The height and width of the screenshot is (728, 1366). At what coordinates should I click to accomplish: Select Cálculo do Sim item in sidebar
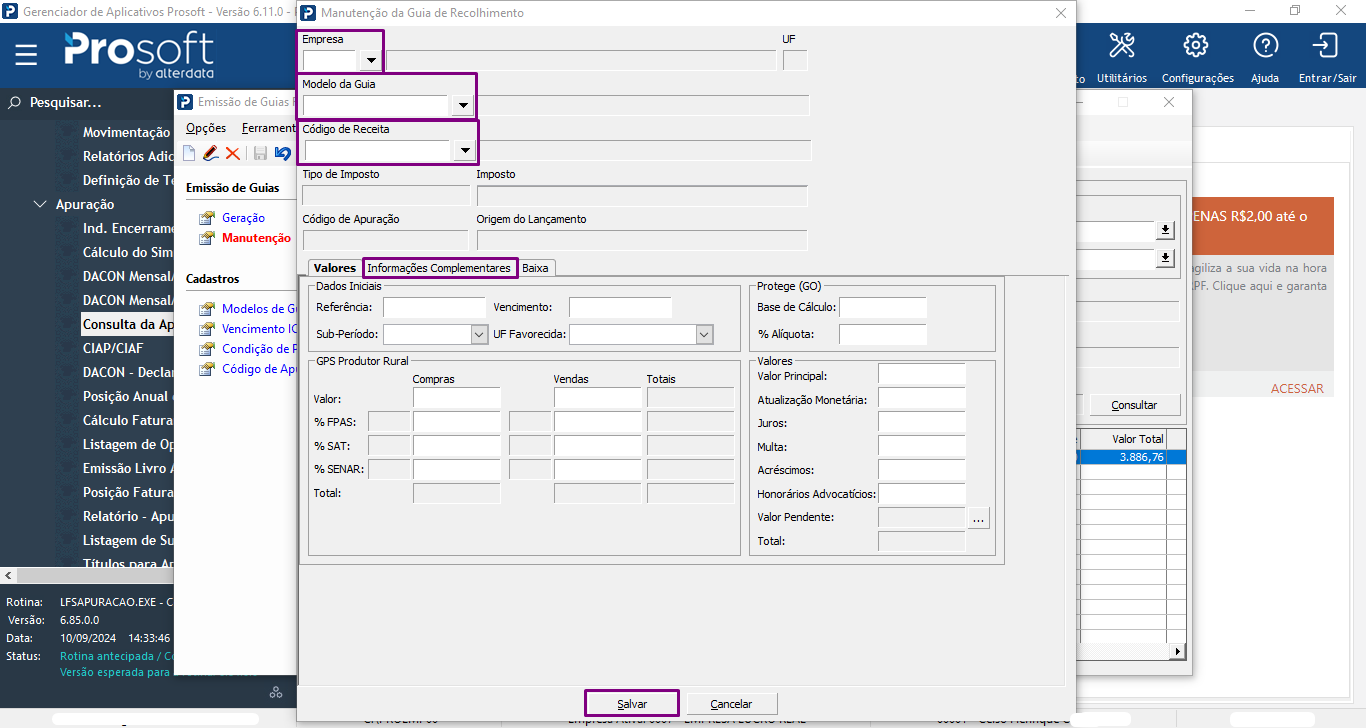tap(129, 252)
